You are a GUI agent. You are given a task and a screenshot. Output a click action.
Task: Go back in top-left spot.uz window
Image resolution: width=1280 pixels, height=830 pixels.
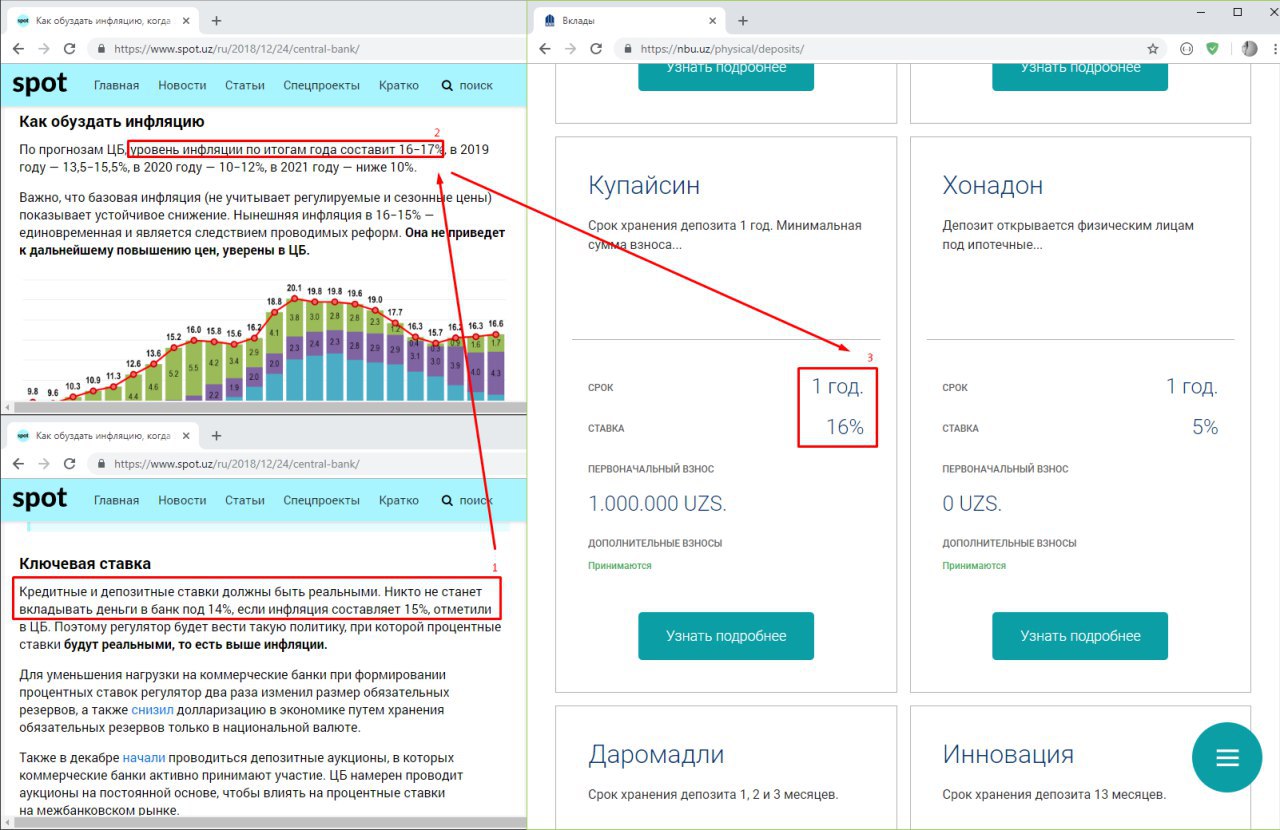tap(18, 48)
